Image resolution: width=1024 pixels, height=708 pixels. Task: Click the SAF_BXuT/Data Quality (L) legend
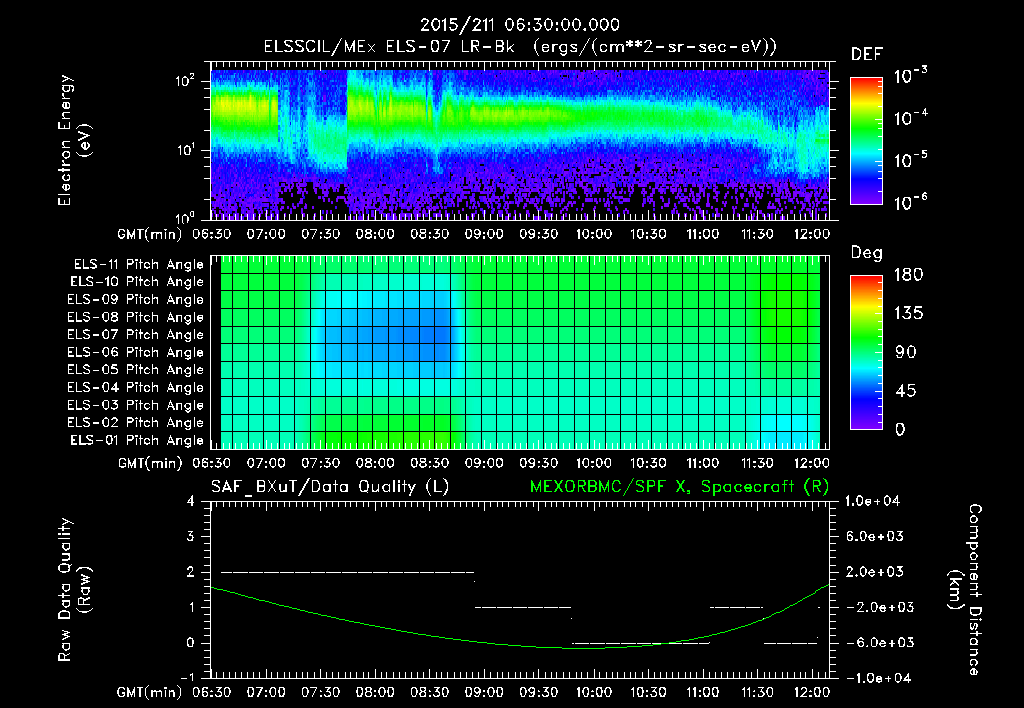330,487
